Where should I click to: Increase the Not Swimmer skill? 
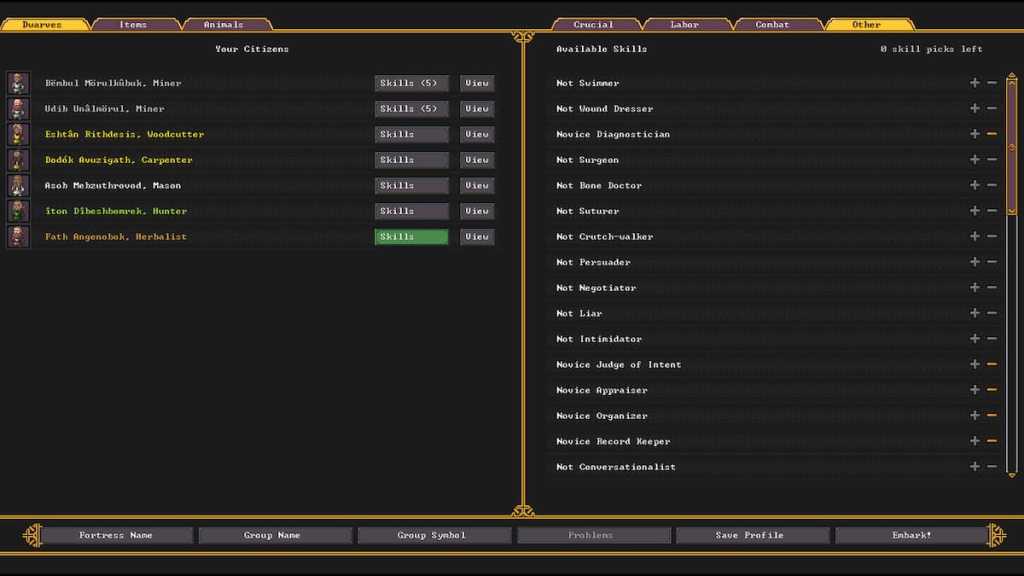coord(974,83)
